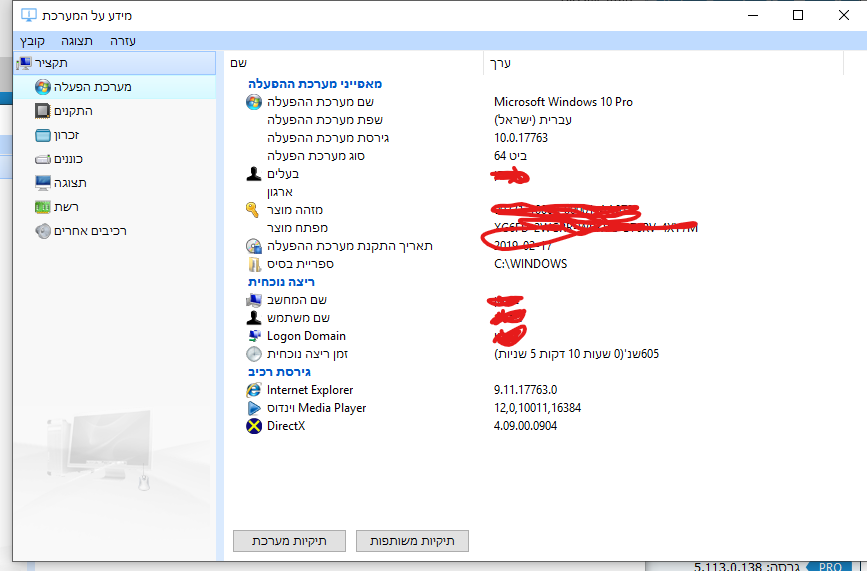
Task: Select the C:\WINDOWS value
Action: 531,264
